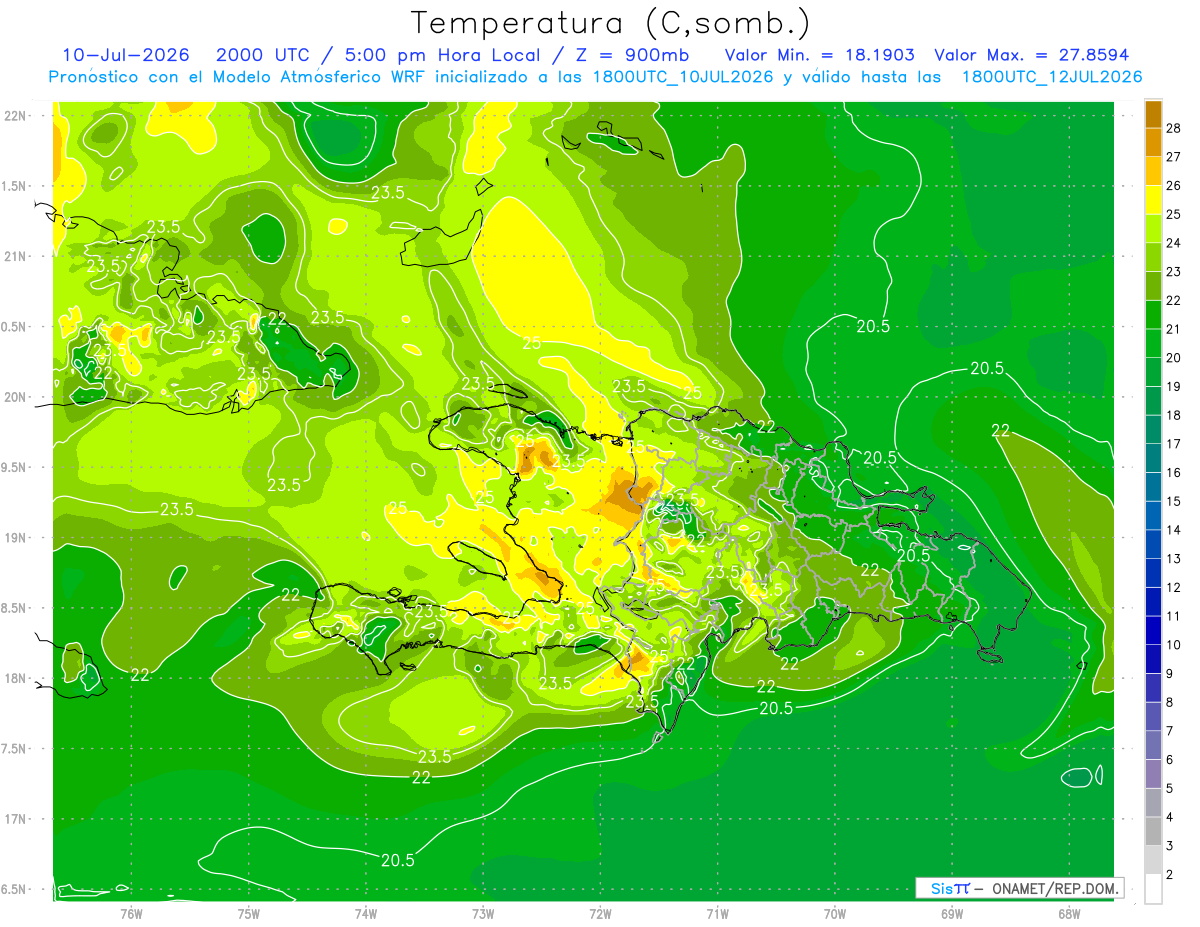Click the title 'Temperatura (C,somb.)'
The height and width of the screenshot is (927, 1200).
coord(610,23)
